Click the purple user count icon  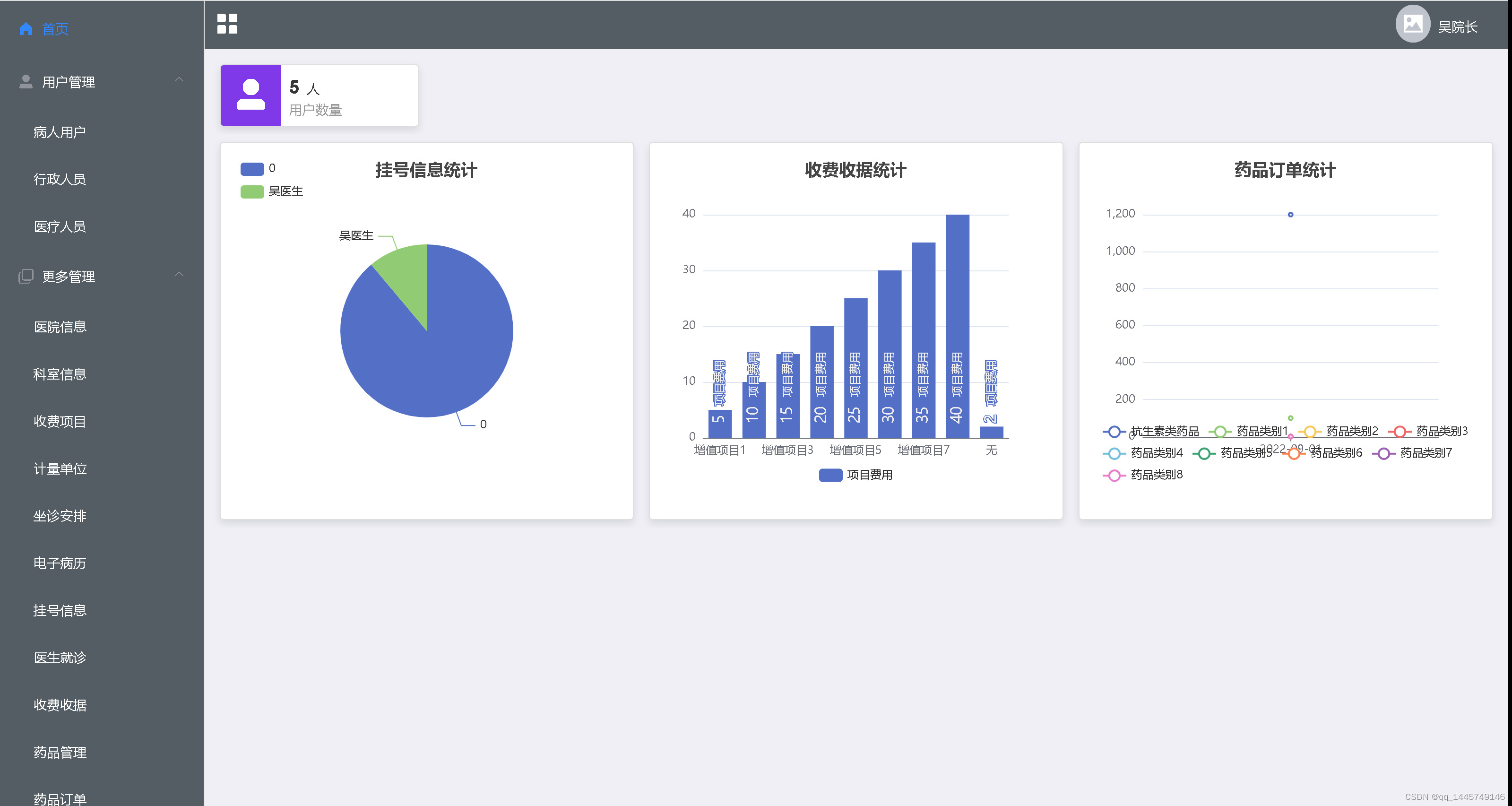coord(251,95)
